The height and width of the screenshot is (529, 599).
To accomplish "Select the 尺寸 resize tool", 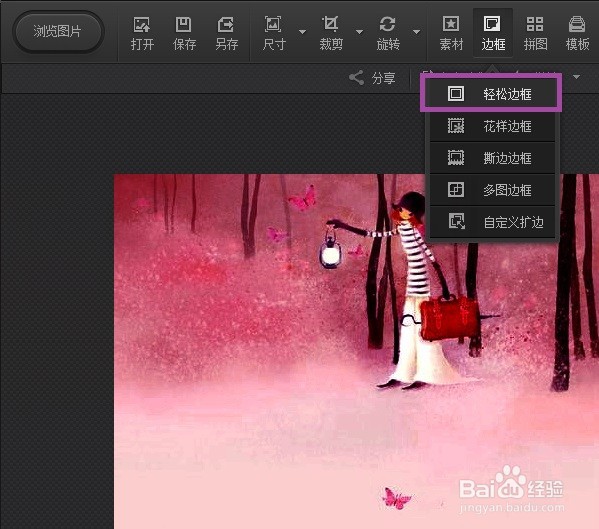I will click(274, 34).
